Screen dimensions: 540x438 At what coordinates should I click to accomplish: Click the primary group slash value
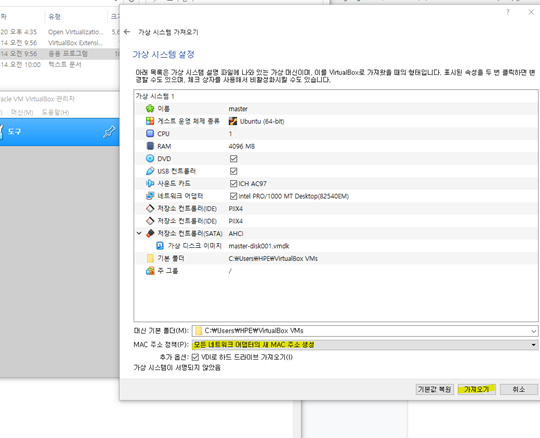click(x=230, y=271)
